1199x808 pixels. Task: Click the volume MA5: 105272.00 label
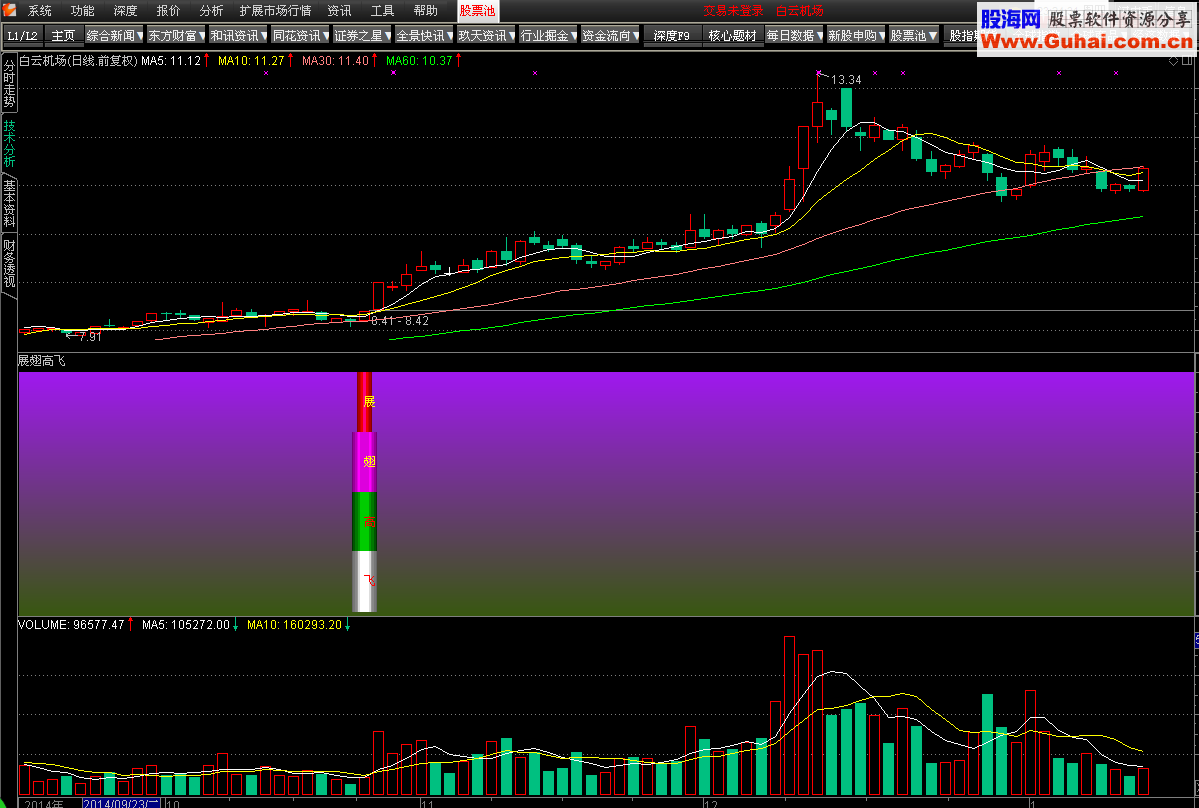pos(186,625)
